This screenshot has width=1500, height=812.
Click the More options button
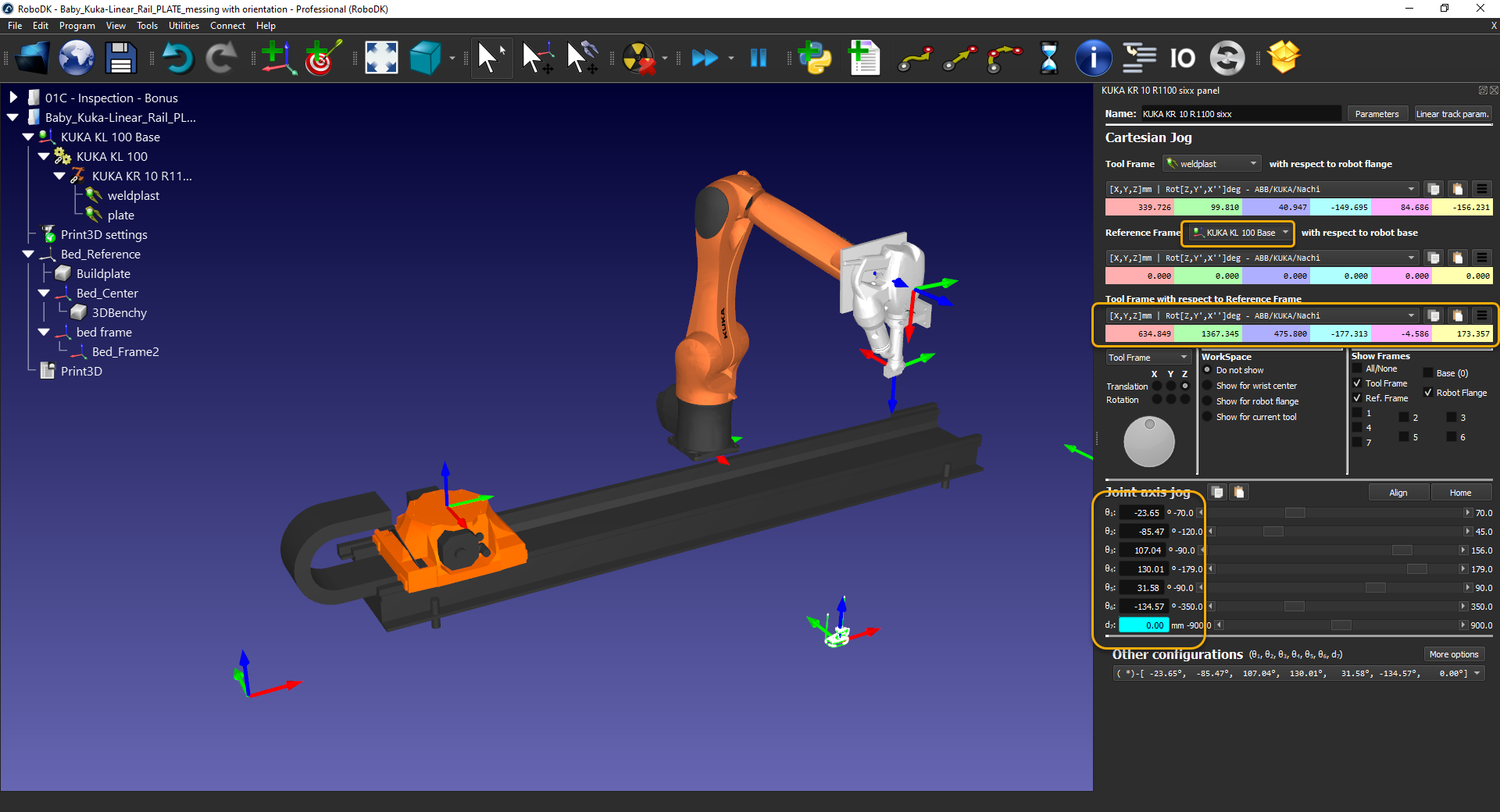[1454, 654]
